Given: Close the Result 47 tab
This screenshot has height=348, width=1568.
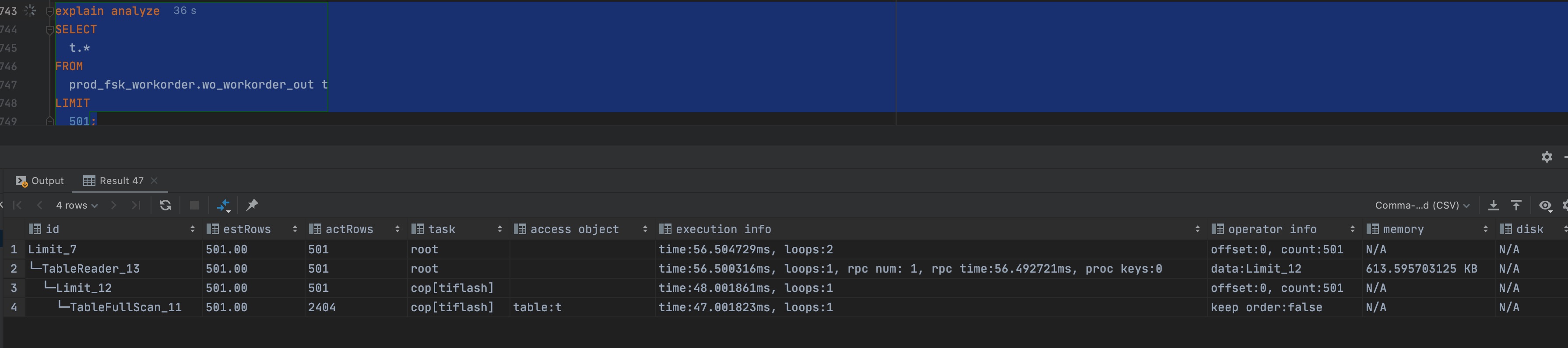Looking at the screenshot, I should 155,181.
